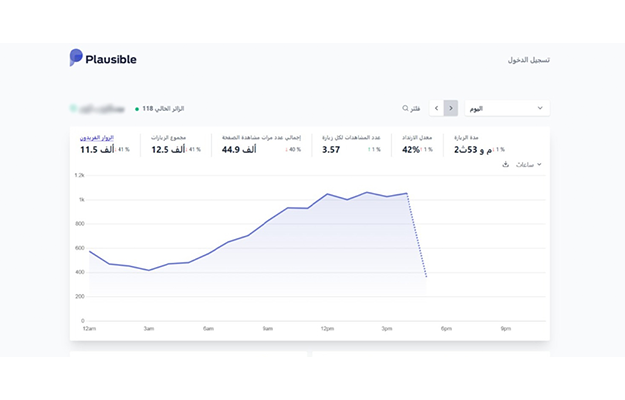Open the 118 current visitors link
This screenshot has width=625, height=400.
click(160, 109)
